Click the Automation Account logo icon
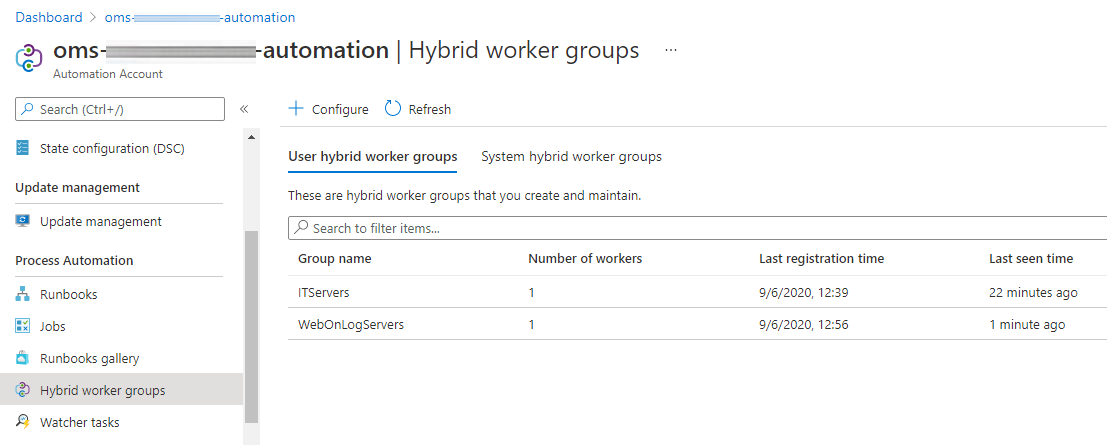 click(29, 58)
